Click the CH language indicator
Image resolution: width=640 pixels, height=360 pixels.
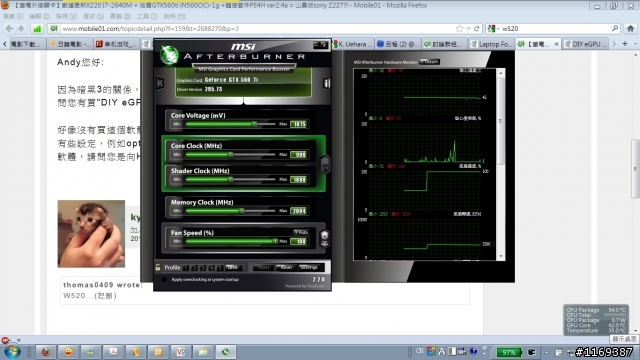tap(420, 351)
